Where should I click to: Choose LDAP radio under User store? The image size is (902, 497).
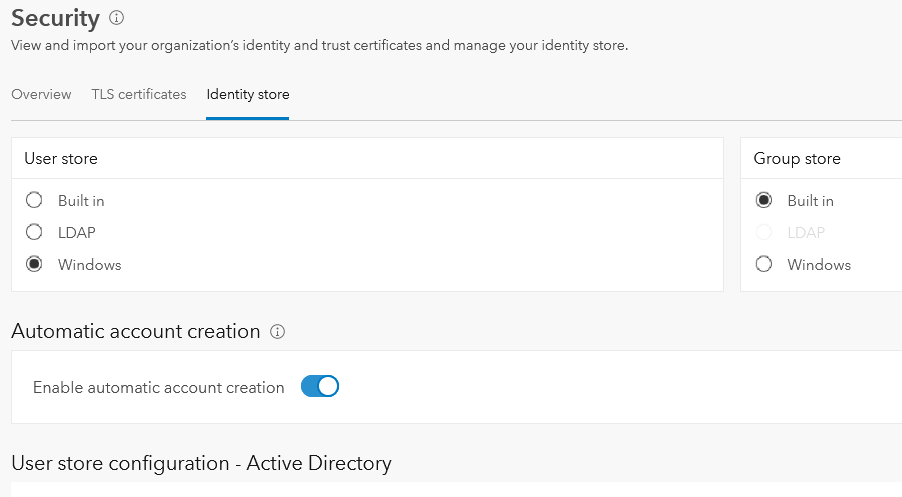[x=34, y=232]
